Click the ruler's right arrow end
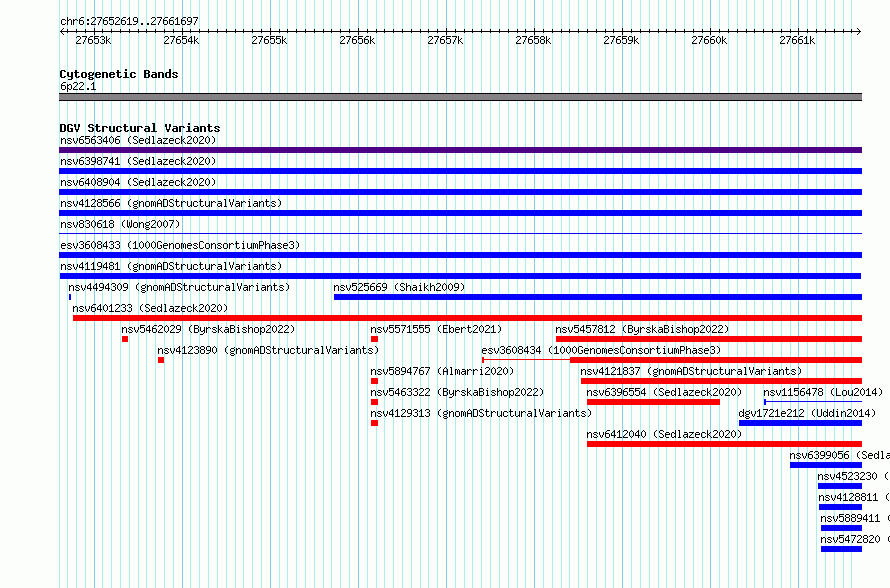Viewport: 890px width, 588px height. (859, 31)
